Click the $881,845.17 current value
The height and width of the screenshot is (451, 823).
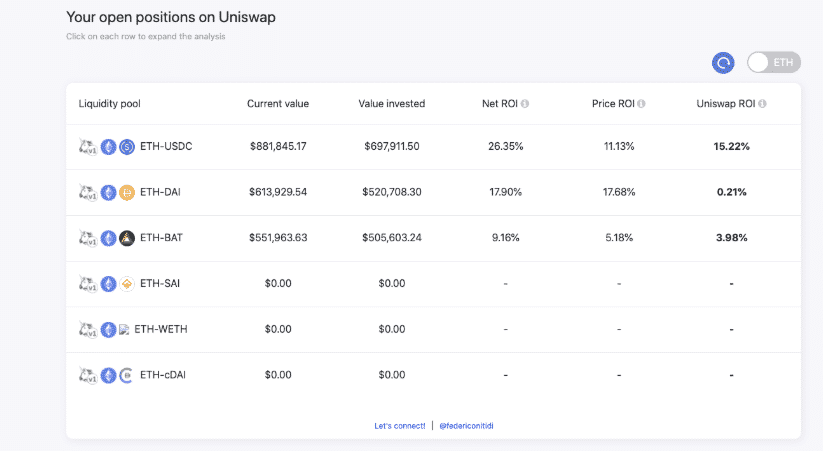[278, 146]
